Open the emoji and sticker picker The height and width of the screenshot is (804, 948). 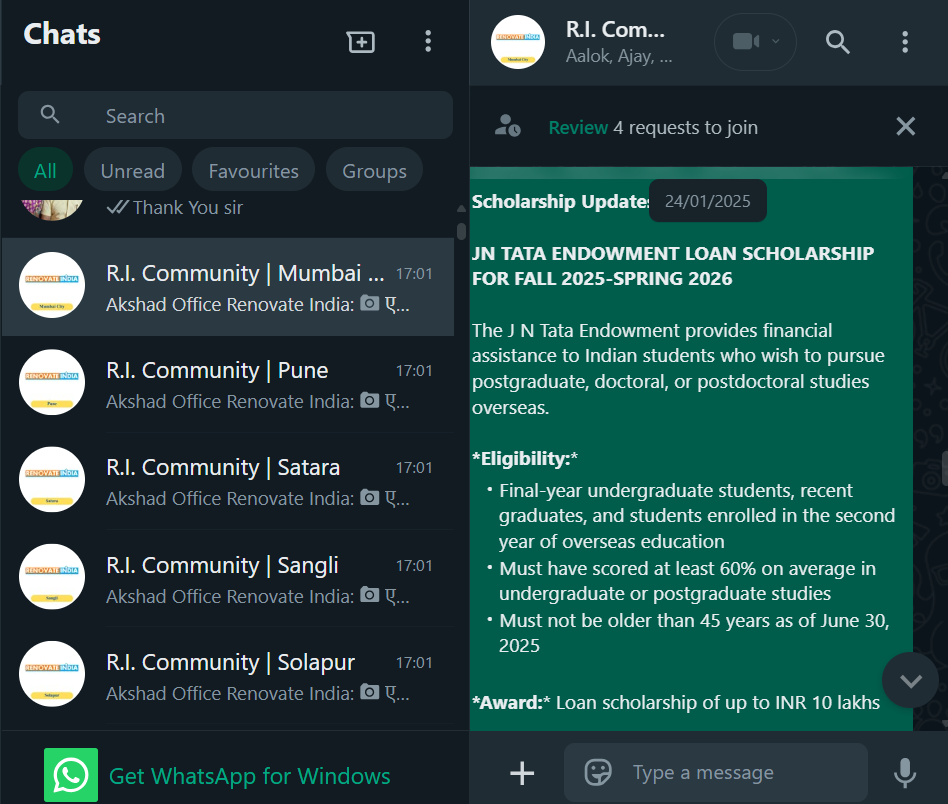[598, 772]
